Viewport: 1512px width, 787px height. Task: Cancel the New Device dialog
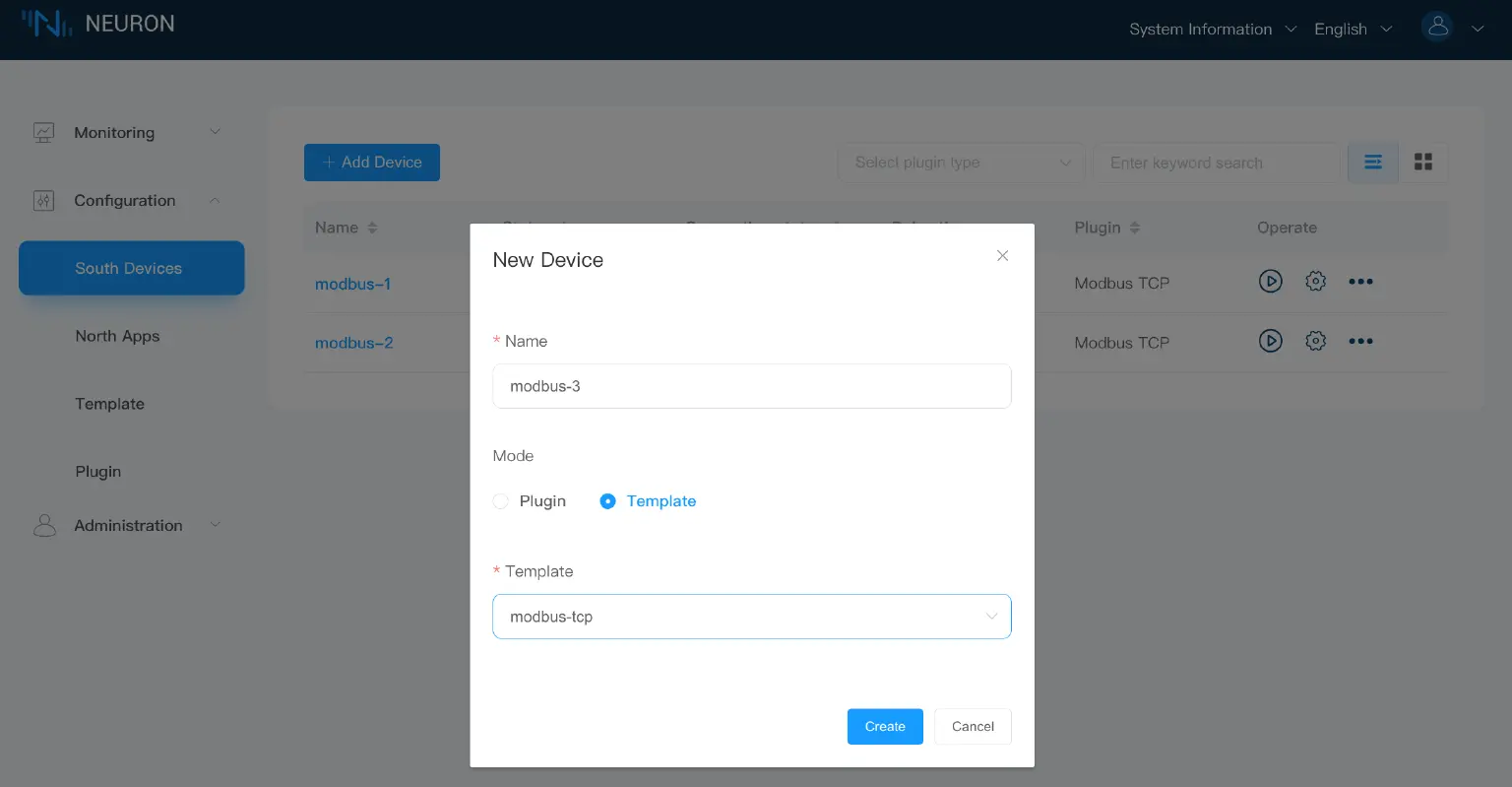coord(972,726)
